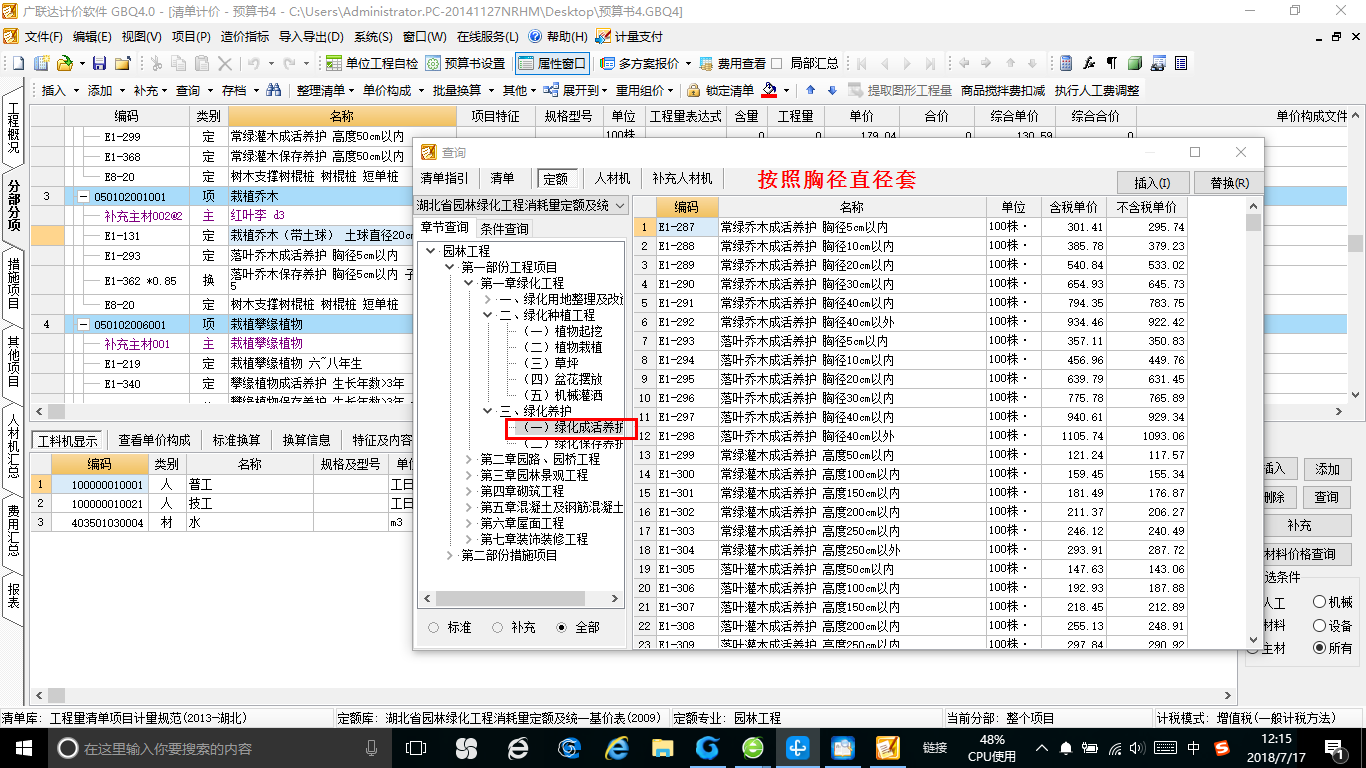
Task: Open the 在线服务(L) menu
Action: click(x=487, y=36)
